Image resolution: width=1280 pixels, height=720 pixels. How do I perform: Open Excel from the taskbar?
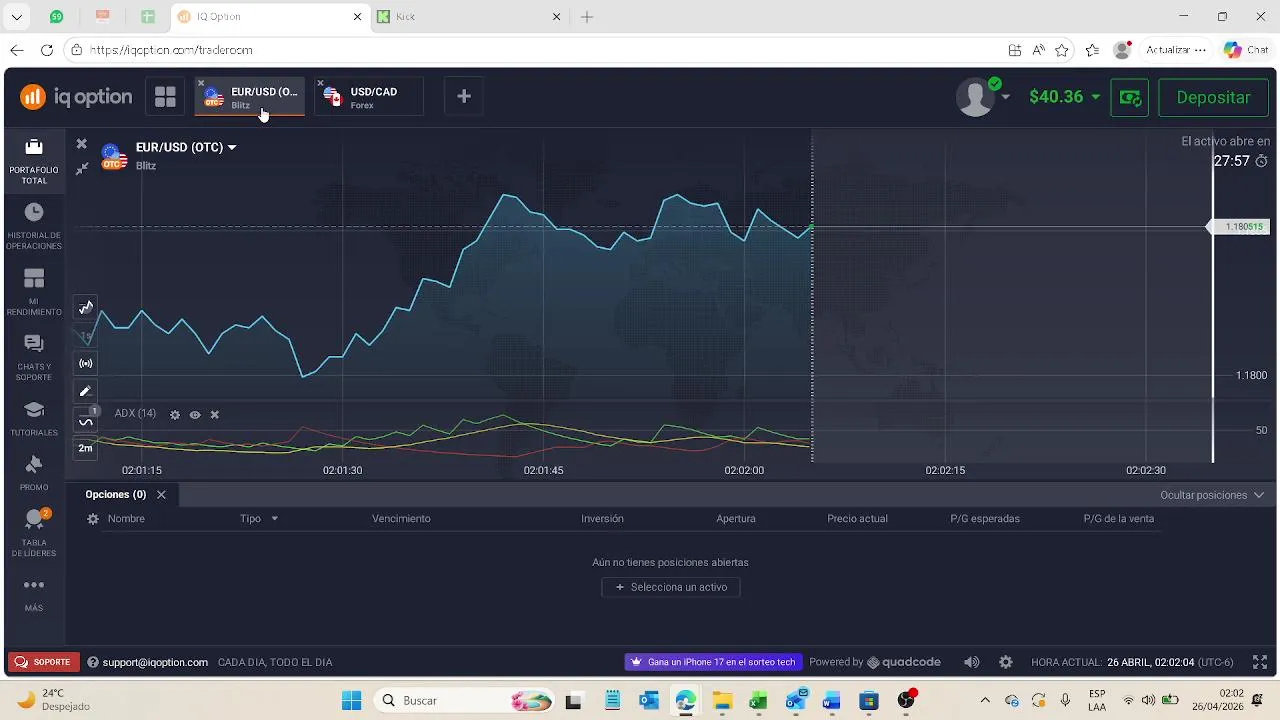(x=759, y=701)
